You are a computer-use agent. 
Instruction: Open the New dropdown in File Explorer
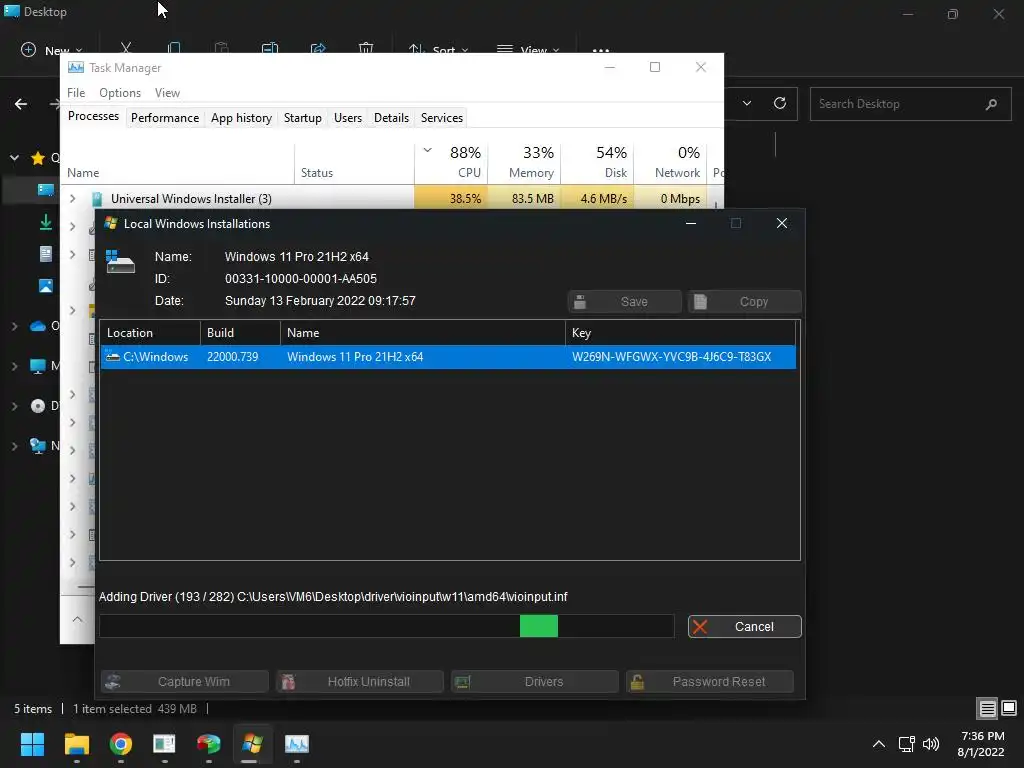52,50
